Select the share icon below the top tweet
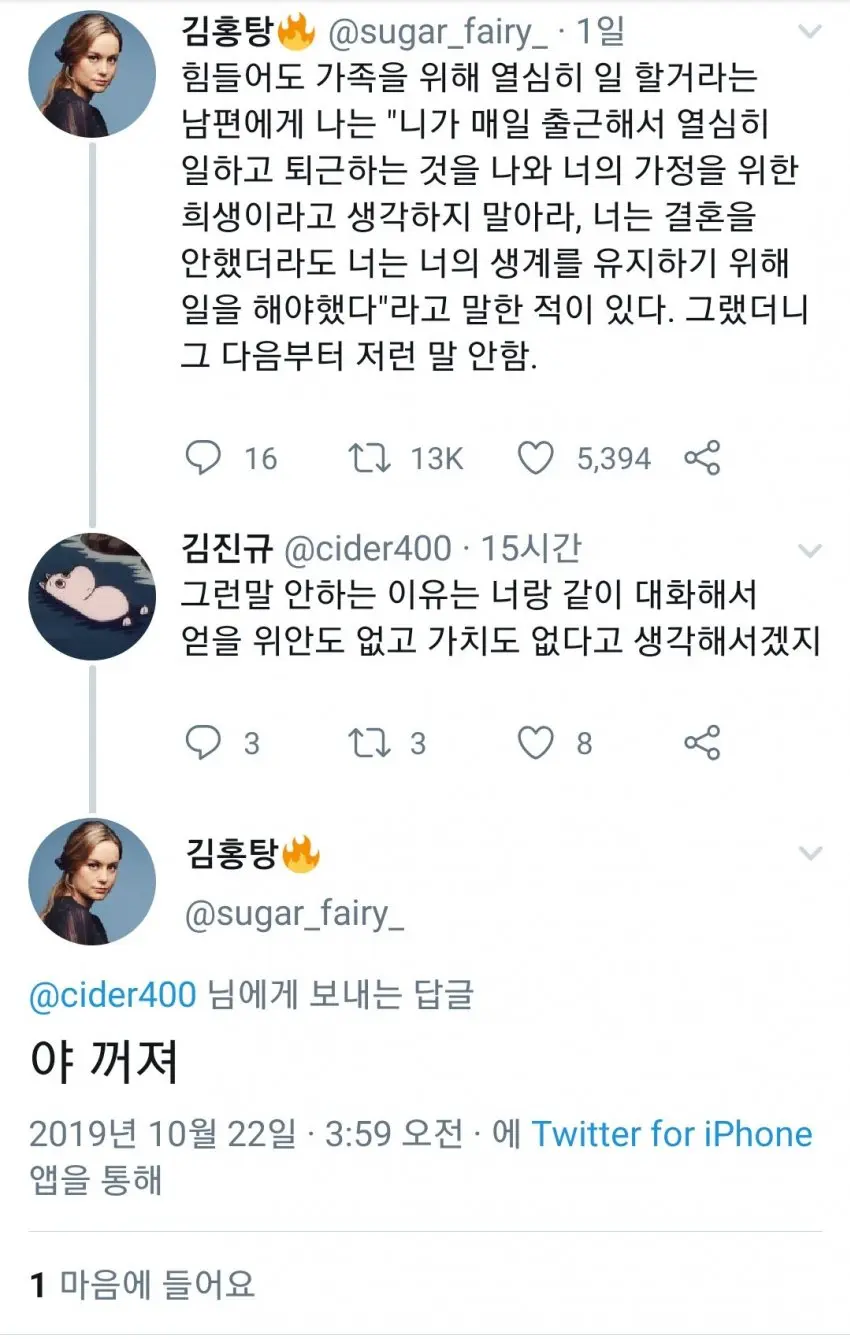Screen dimensions: 850x1339 click(703, 458)
